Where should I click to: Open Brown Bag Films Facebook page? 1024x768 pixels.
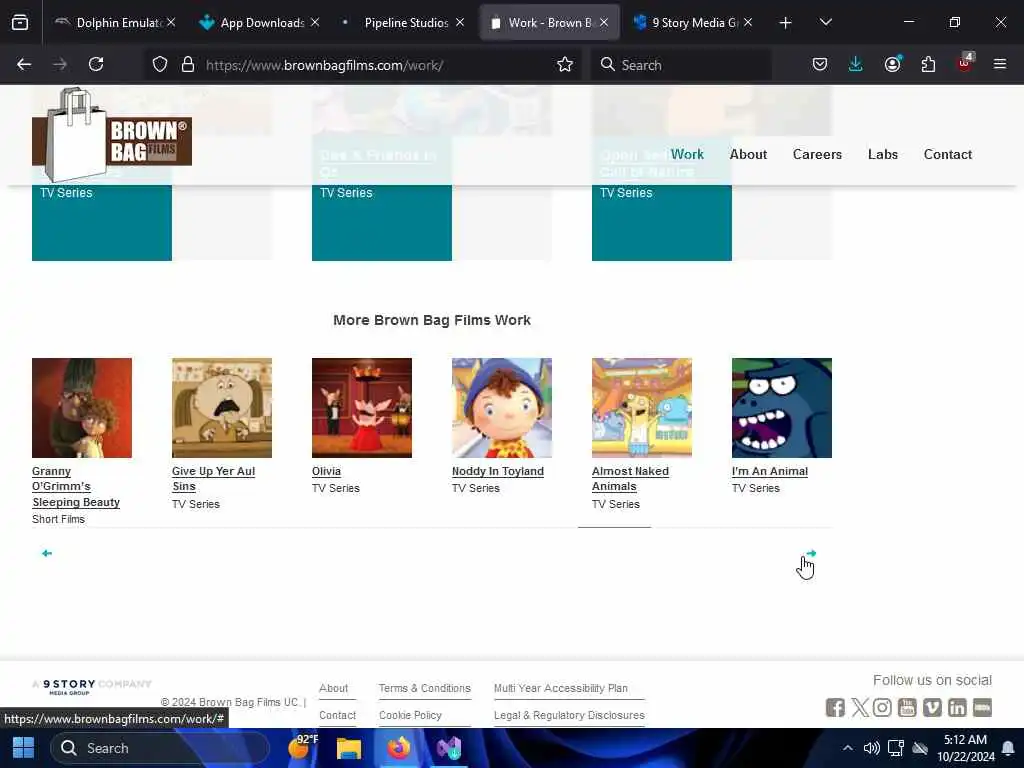point(835,707)
